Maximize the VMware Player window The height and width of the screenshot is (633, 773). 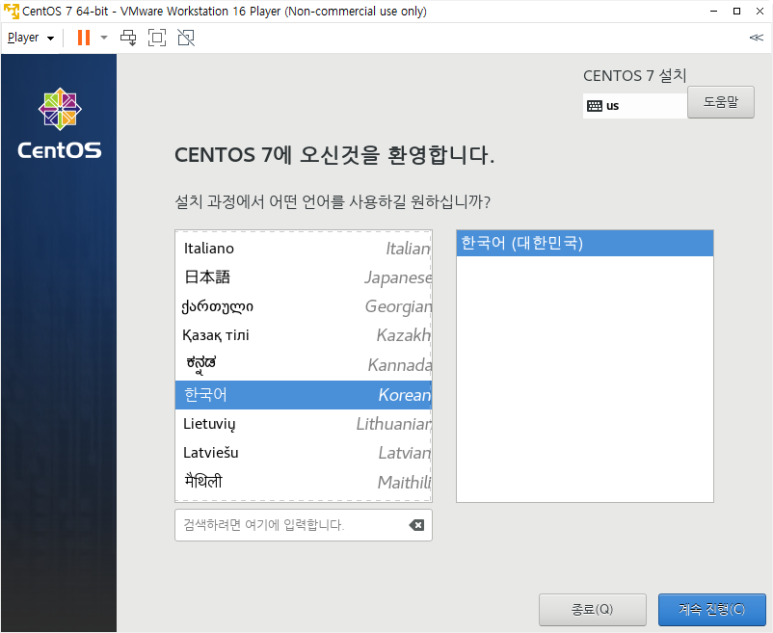pos(737,11)
